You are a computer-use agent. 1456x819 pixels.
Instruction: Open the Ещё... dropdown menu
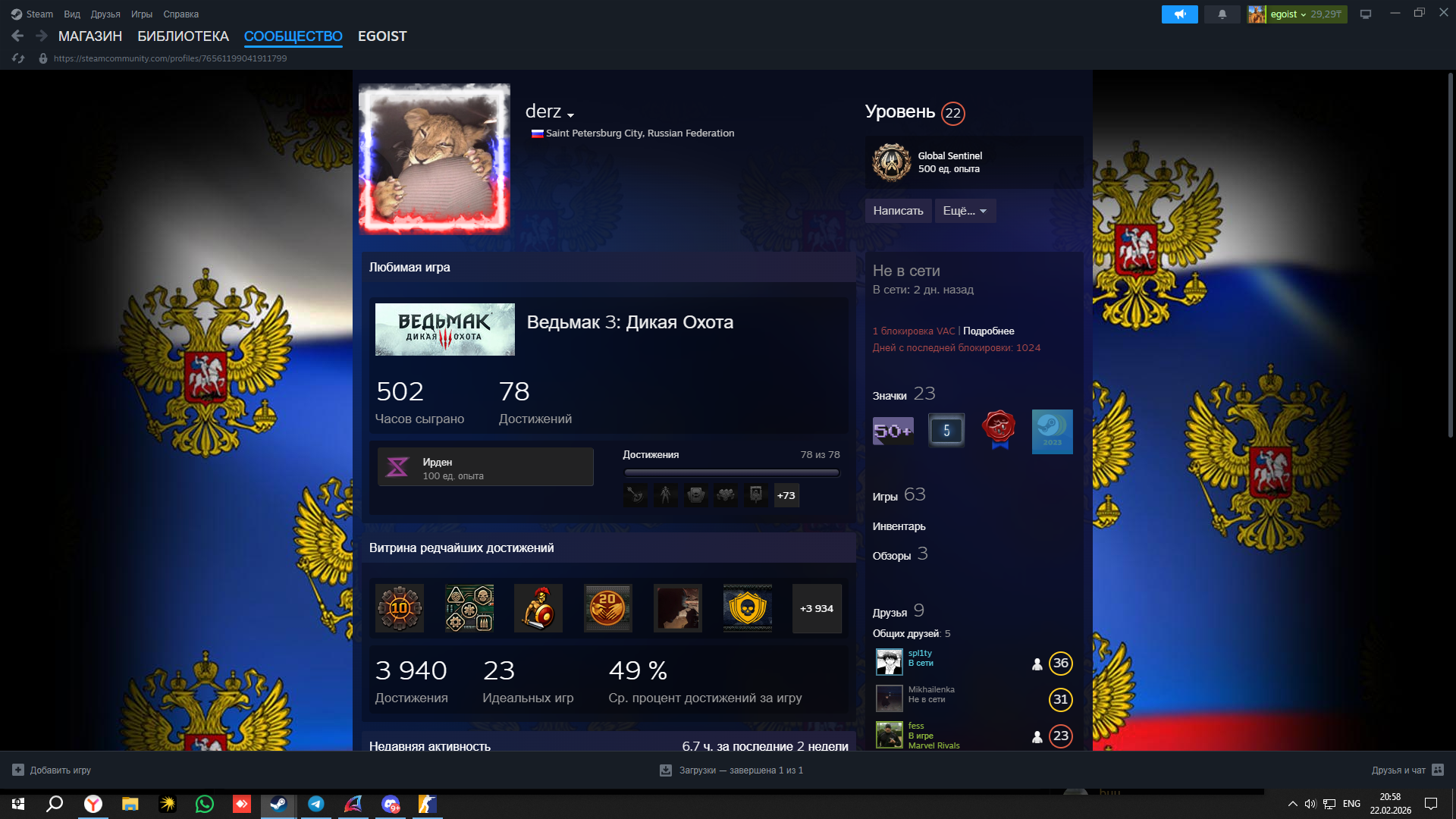(x=965, y=211)
